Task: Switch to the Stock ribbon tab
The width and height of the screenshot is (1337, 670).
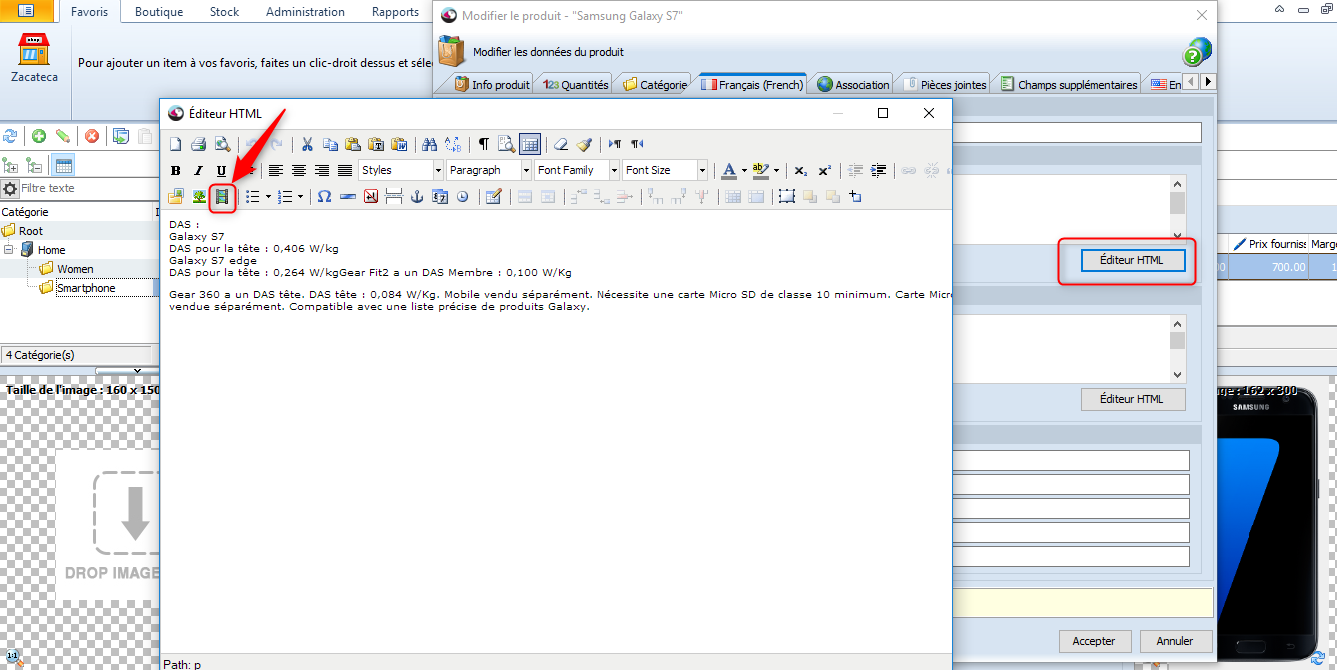Action: click(x=225, y=12)
